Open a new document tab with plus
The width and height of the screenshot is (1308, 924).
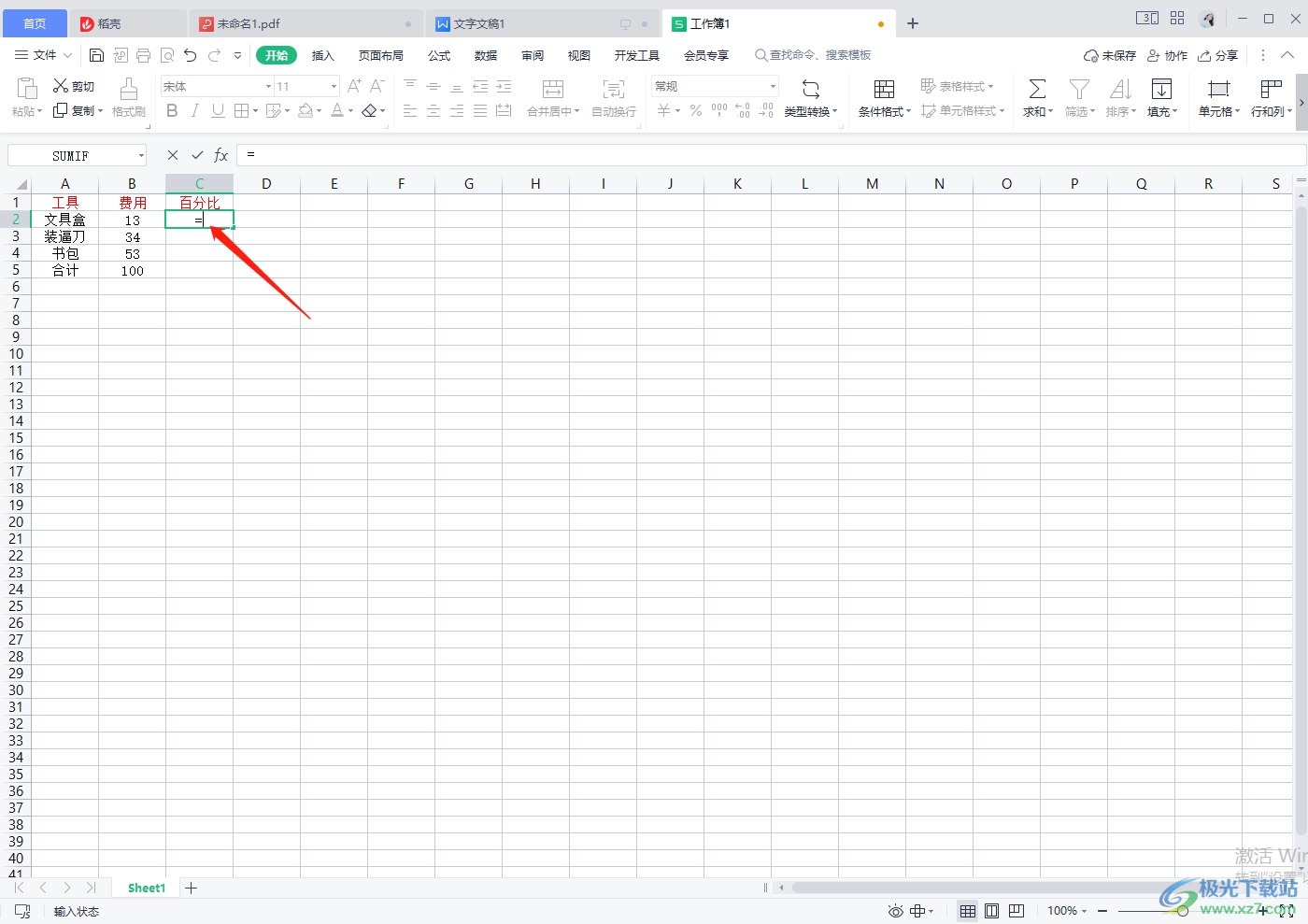913,23
